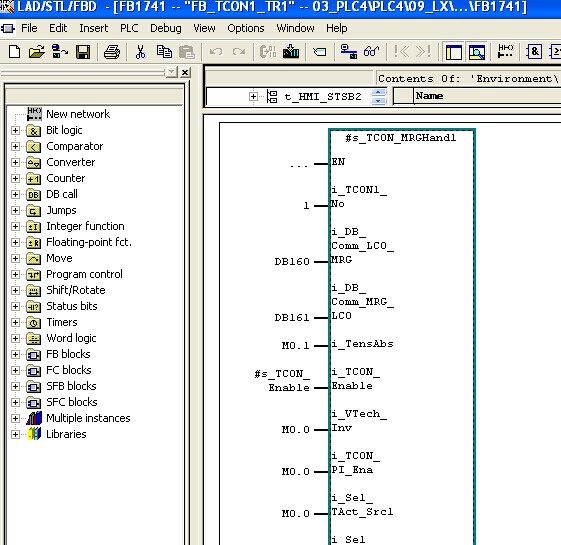Download block to PLC icon
Viewport: 561px width, 545px height.
tap(291, 52)
